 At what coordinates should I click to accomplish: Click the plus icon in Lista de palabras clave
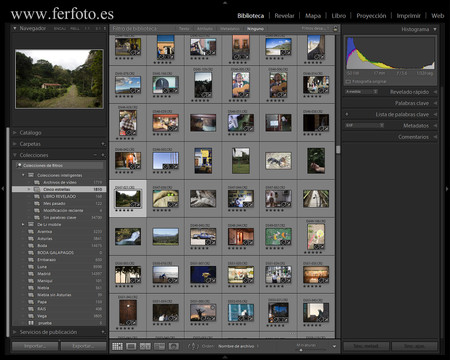pyautogui.click(x=347, y=114)
